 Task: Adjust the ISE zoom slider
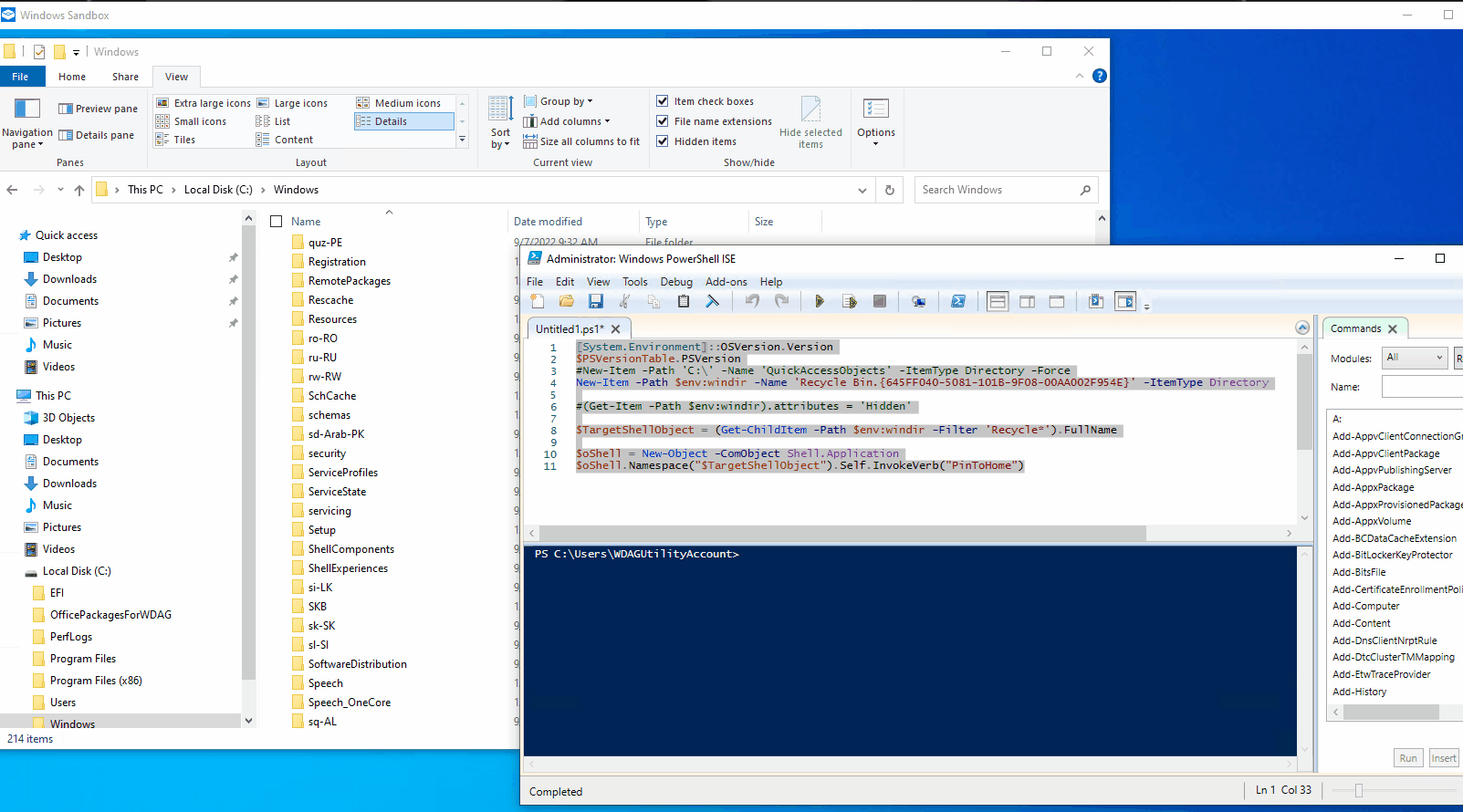[x=1359, y=790]
